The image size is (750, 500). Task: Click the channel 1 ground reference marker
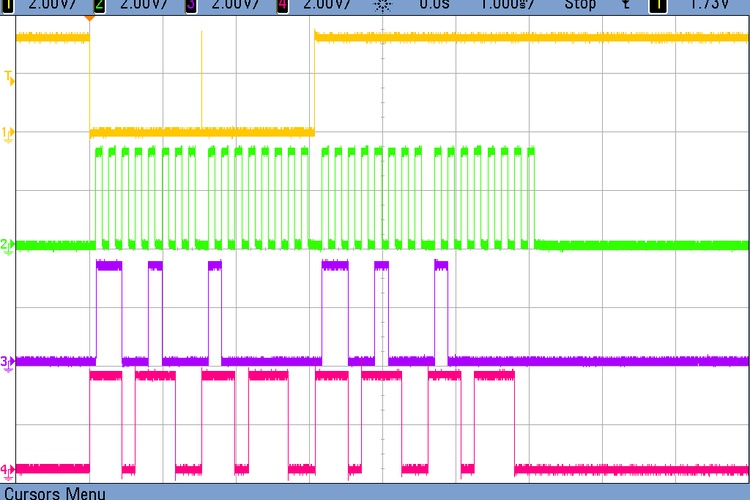click(x=8, y=133)
